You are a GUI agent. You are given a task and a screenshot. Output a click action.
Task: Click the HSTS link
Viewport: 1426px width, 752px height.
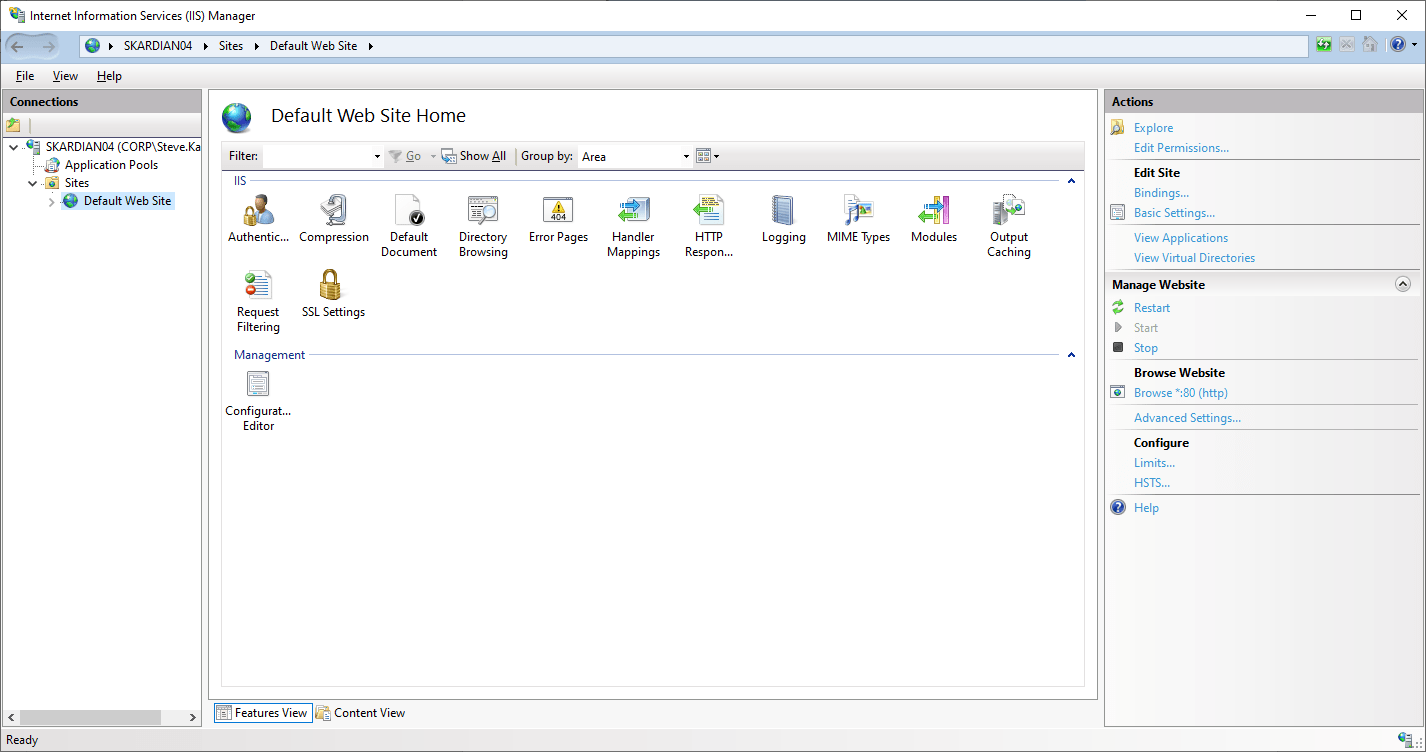pyautogui.click(x=1152, y=483)
